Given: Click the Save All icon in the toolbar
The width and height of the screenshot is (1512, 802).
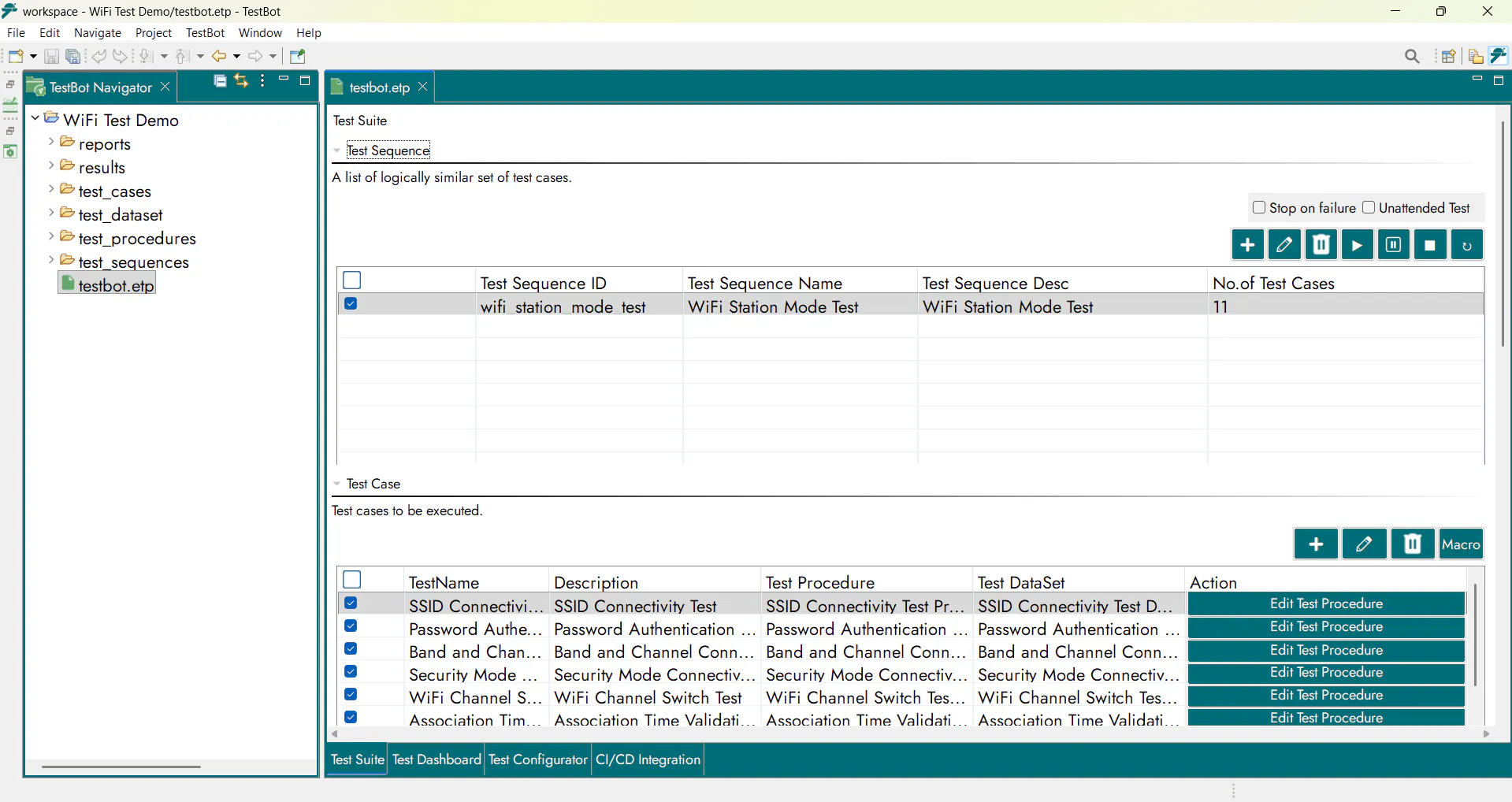Looking at the screenshot, I should pyautogui.click(x=73, y=56).
